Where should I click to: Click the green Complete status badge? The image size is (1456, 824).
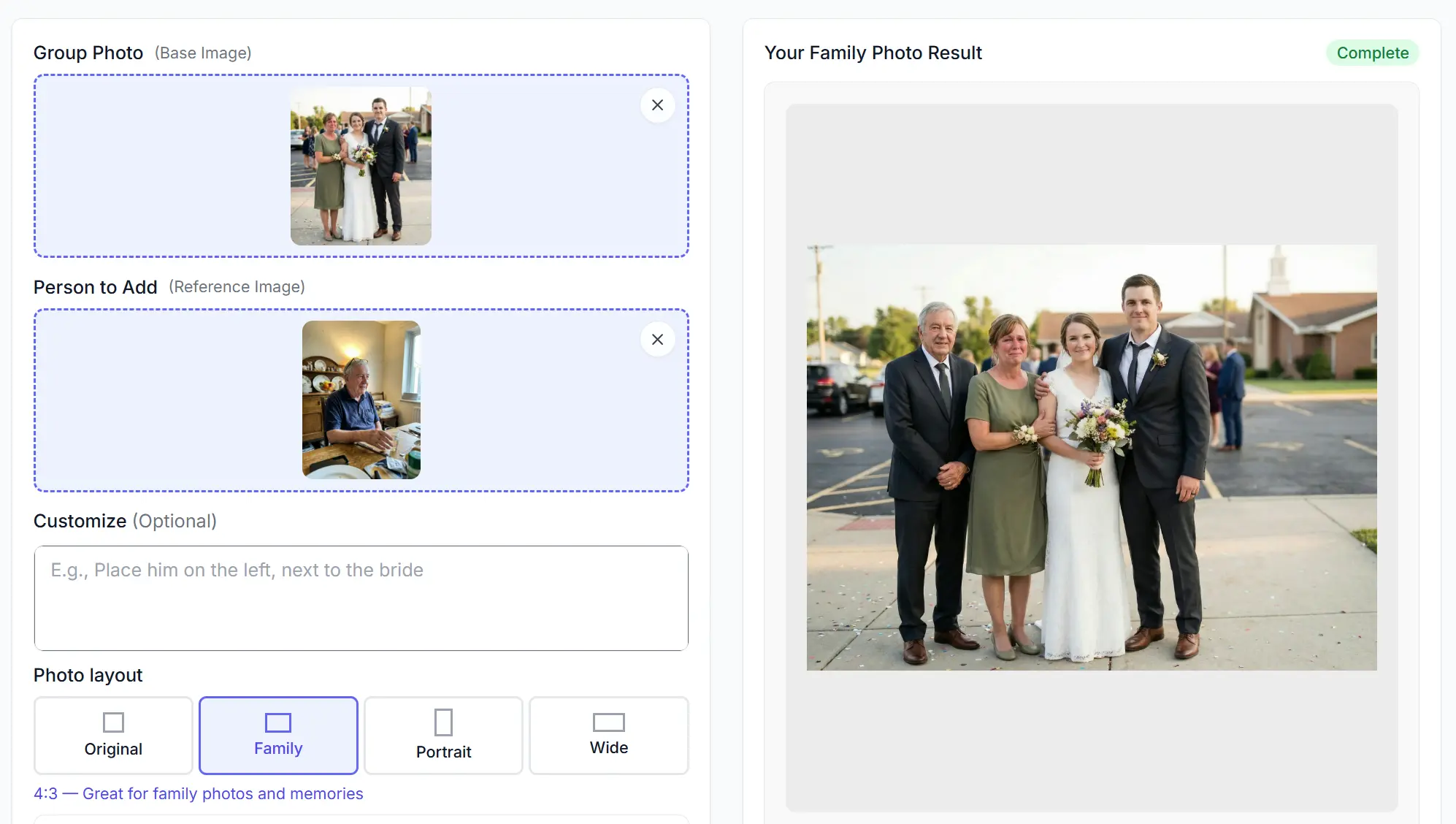pos(1372,53)
